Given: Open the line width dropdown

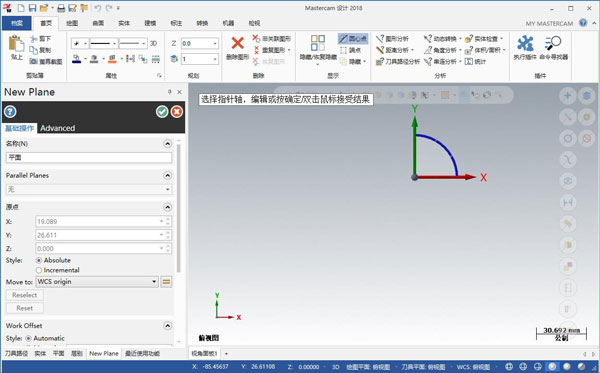Looking at the screenshot, I should coord(143,43).
